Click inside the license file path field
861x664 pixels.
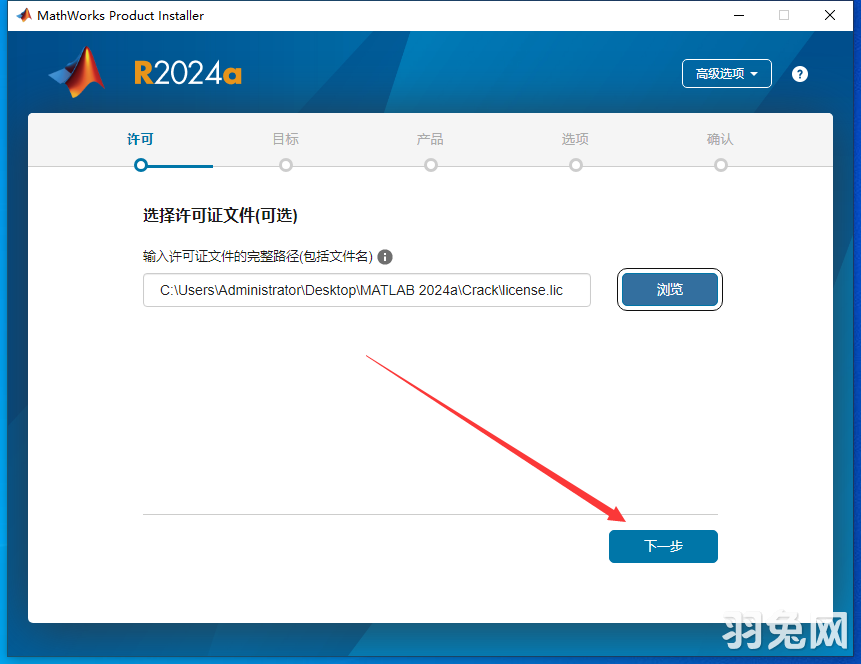tap(366, 290)
